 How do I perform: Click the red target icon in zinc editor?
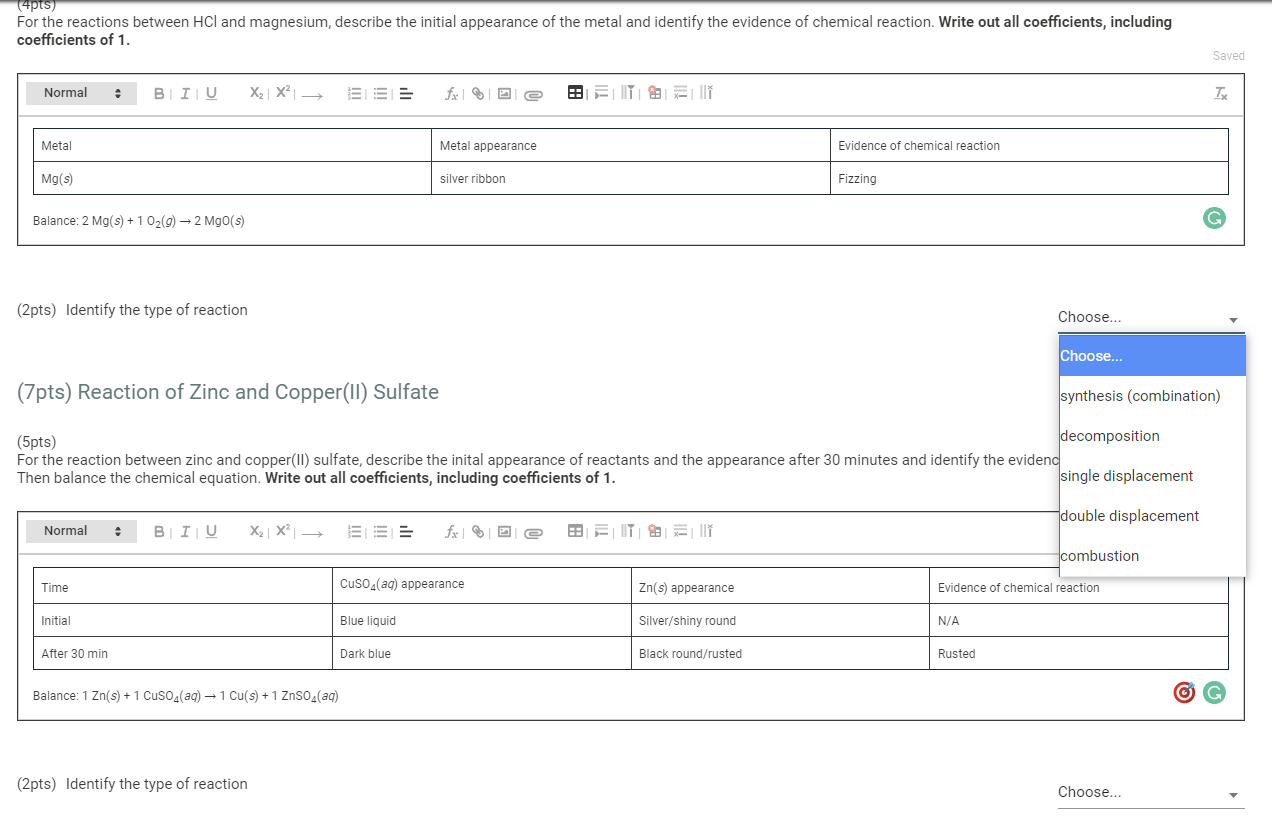(x=1183, y=692)
